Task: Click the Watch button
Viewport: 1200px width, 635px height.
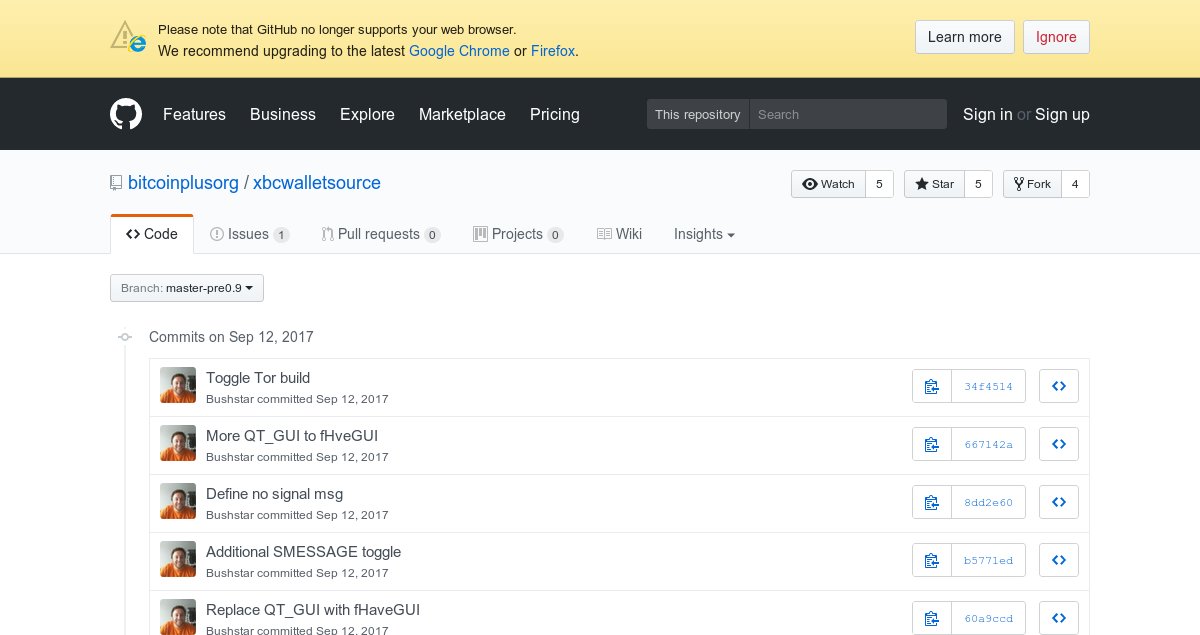Action: pyautogui.click(x=828, y=184)
